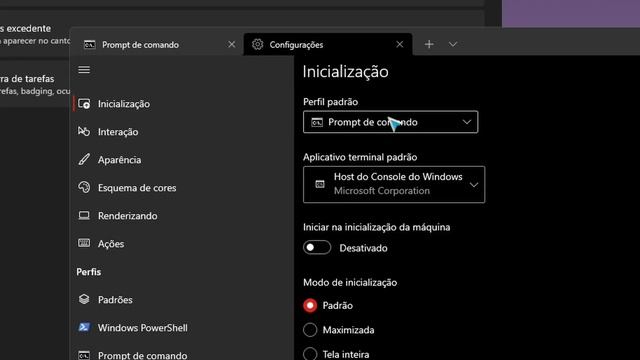This screenshot has width=640, height=360.
Task: Close the Configurações tab
Action: coord(400,44)
